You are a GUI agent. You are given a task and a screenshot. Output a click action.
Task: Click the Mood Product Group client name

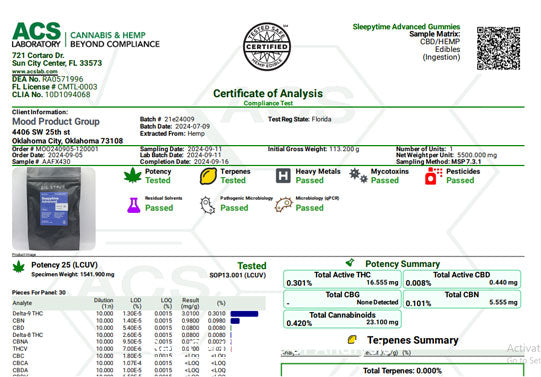coord(56,121)
